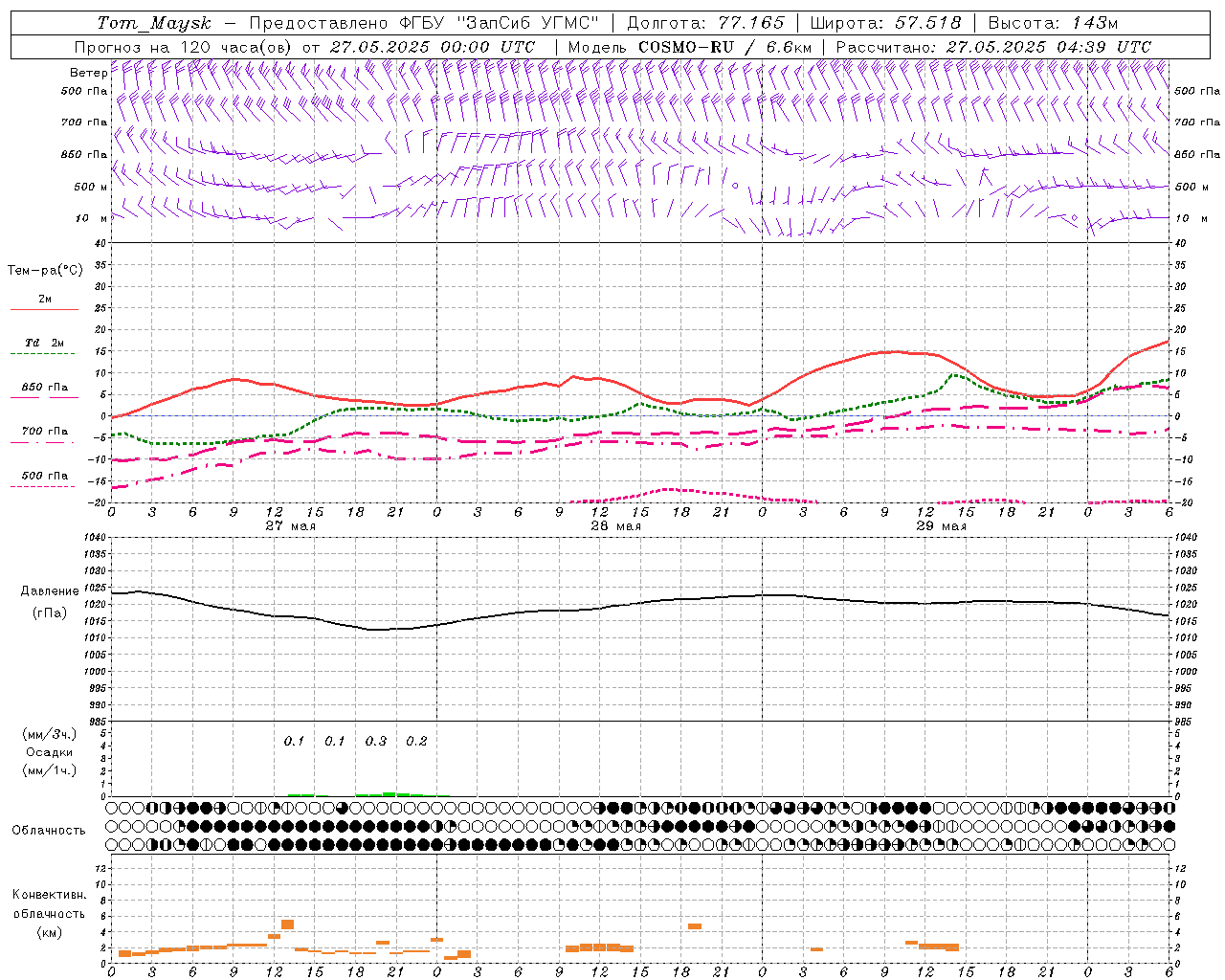
Task: Click the 'Давление' pressure panel label
Action: [50, 591]
